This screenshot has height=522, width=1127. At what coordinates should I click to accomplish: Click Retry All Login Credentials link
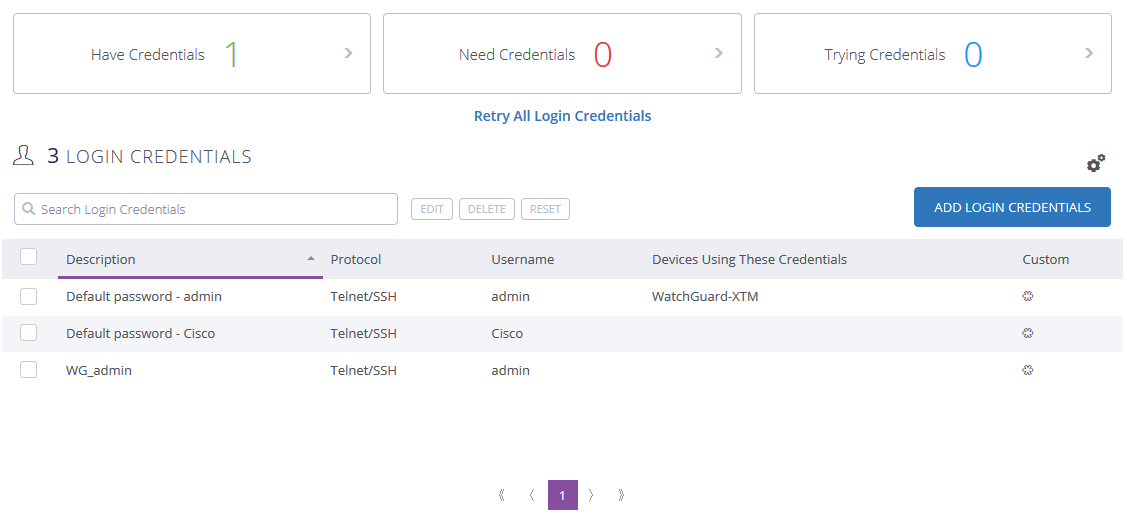point(562,116)
